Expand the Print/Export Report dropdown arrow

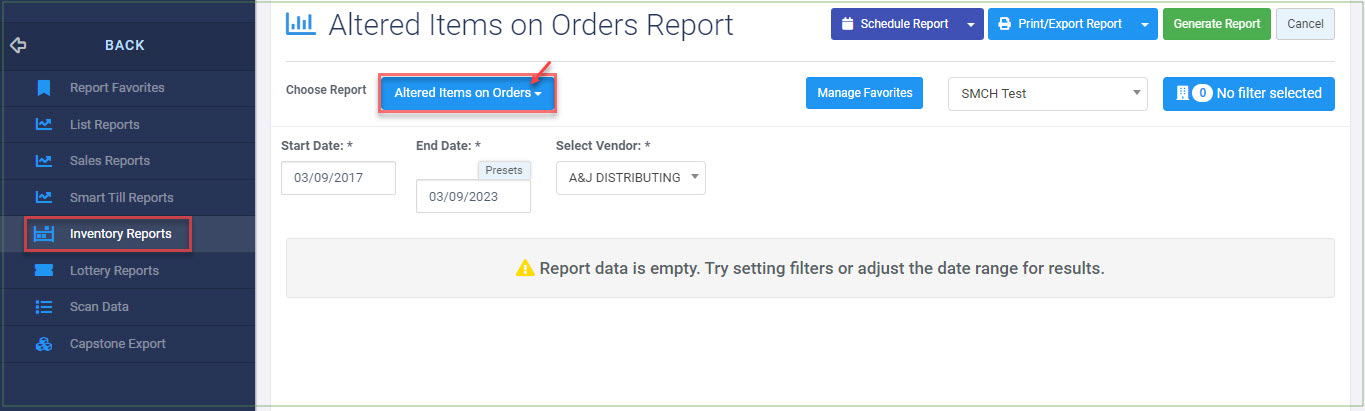(1144, 24)
